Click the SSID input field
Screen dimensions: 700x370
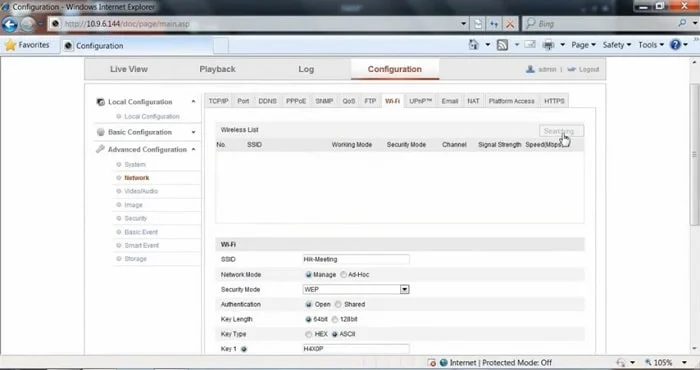pos(356,259)
